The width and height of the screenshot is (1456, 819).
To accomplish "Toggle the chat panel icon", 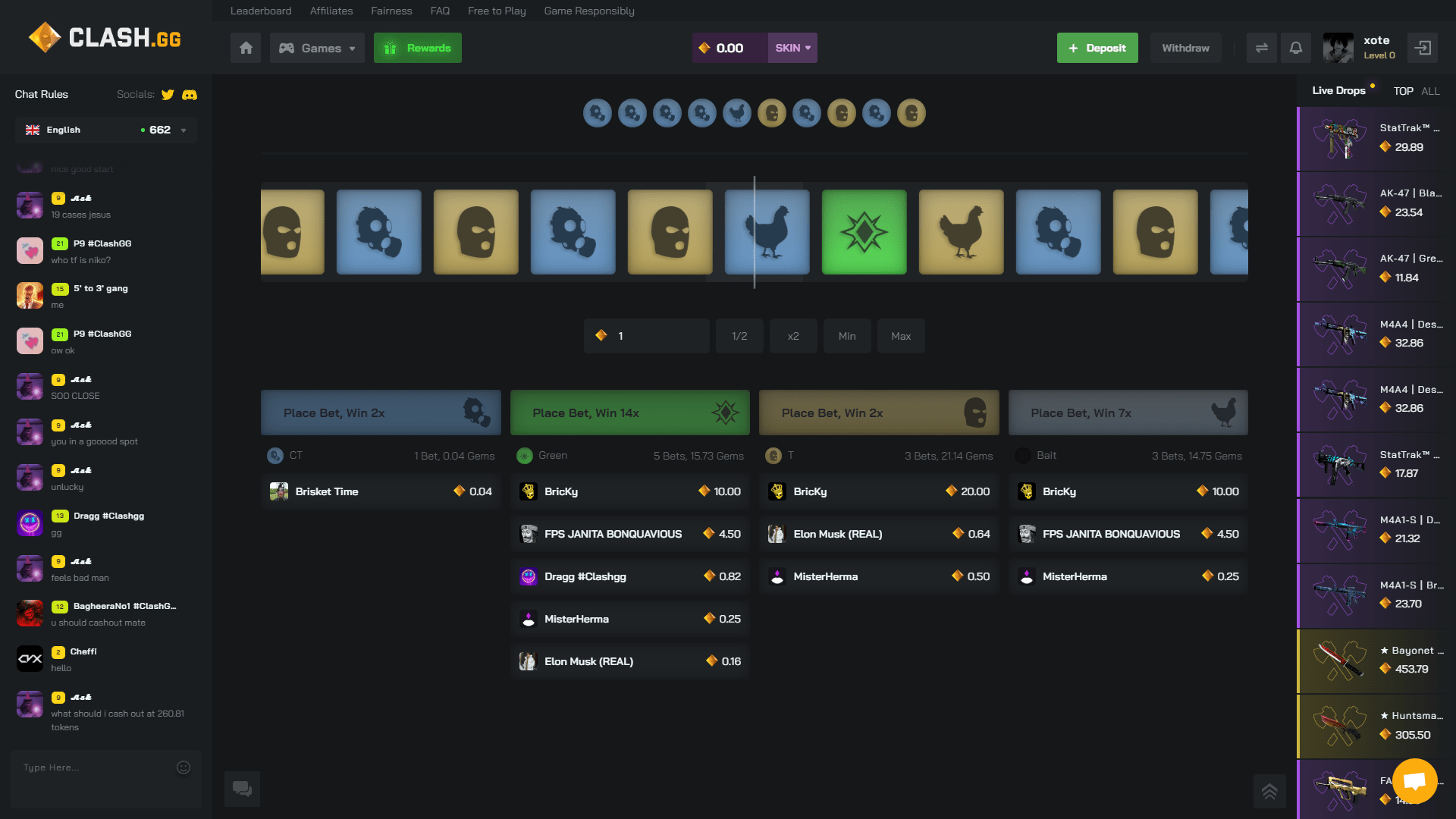I will tap(243, 789).
